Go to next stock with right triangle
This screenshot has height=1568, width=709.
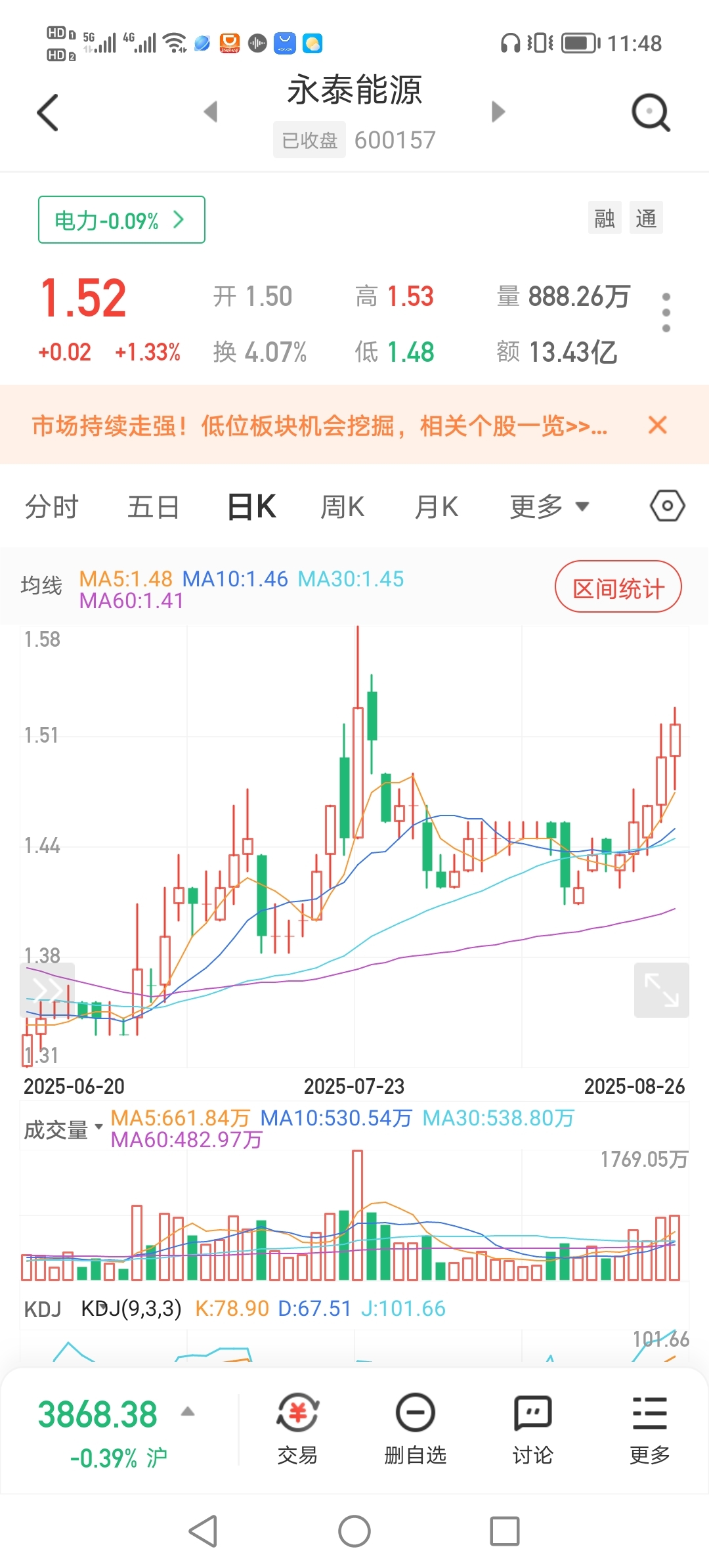[498, 112]
